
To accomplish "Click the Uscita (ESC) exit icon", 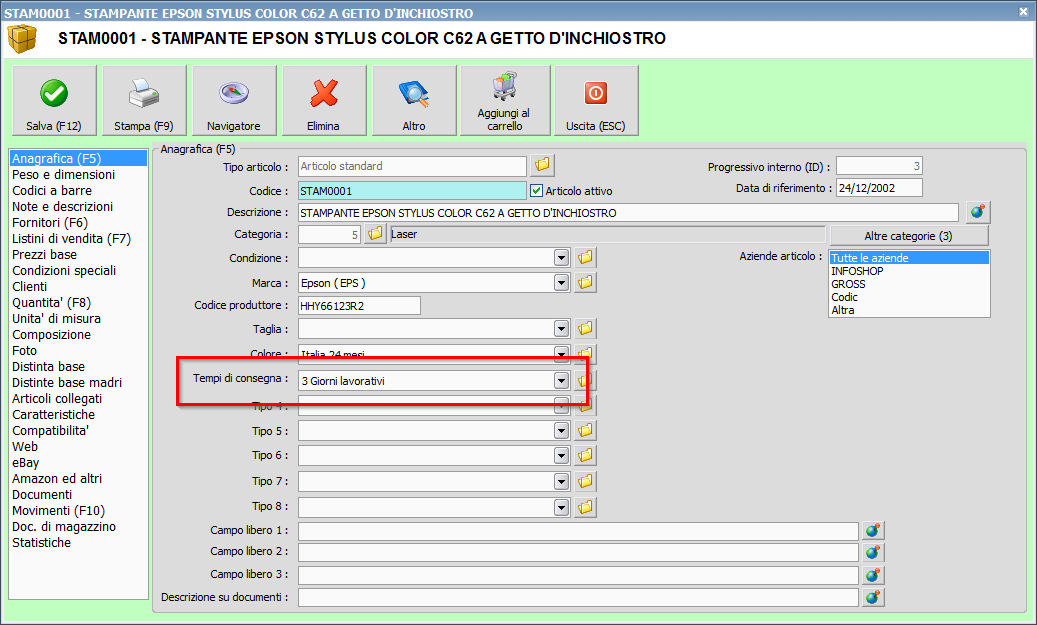I will click(596, 94).
